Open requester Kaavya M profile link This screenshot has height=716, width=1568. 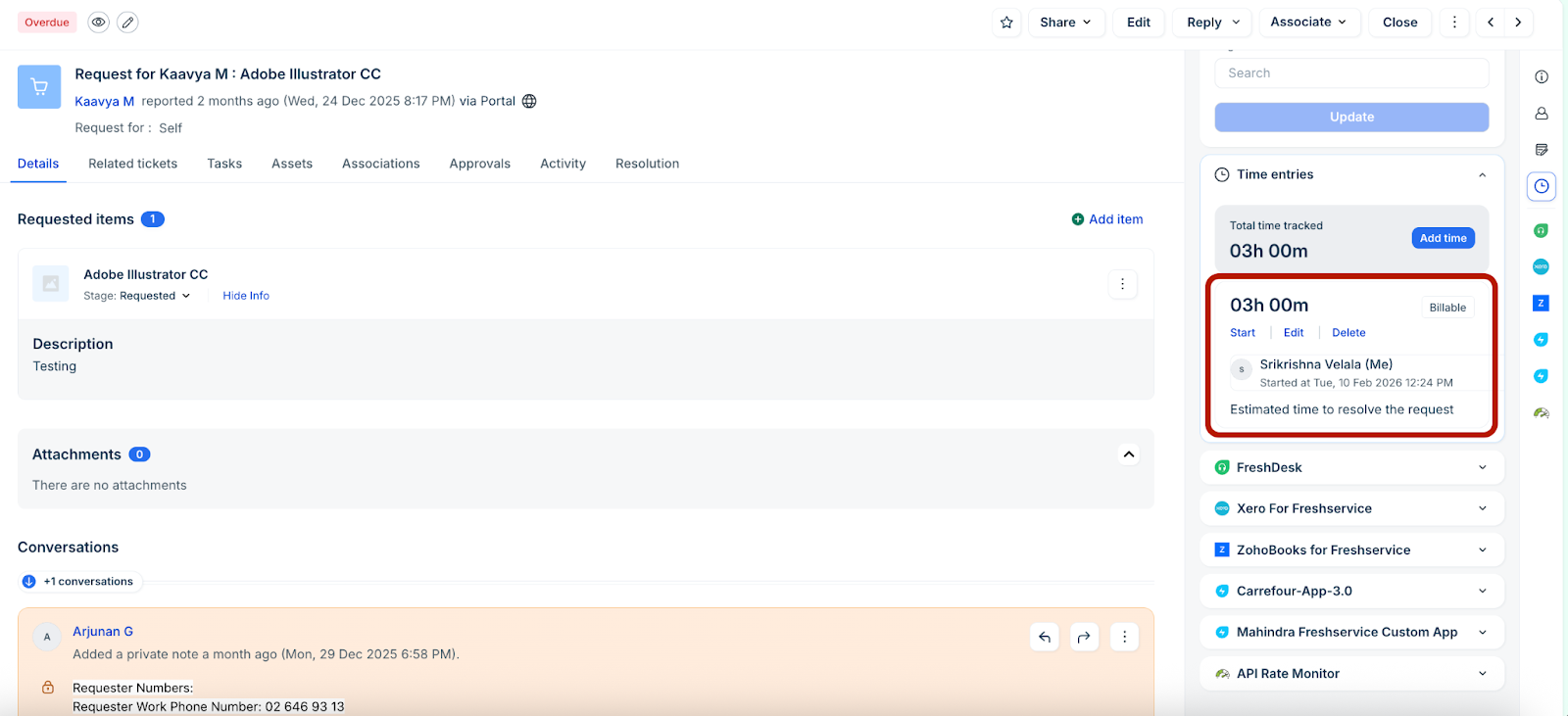104,101
